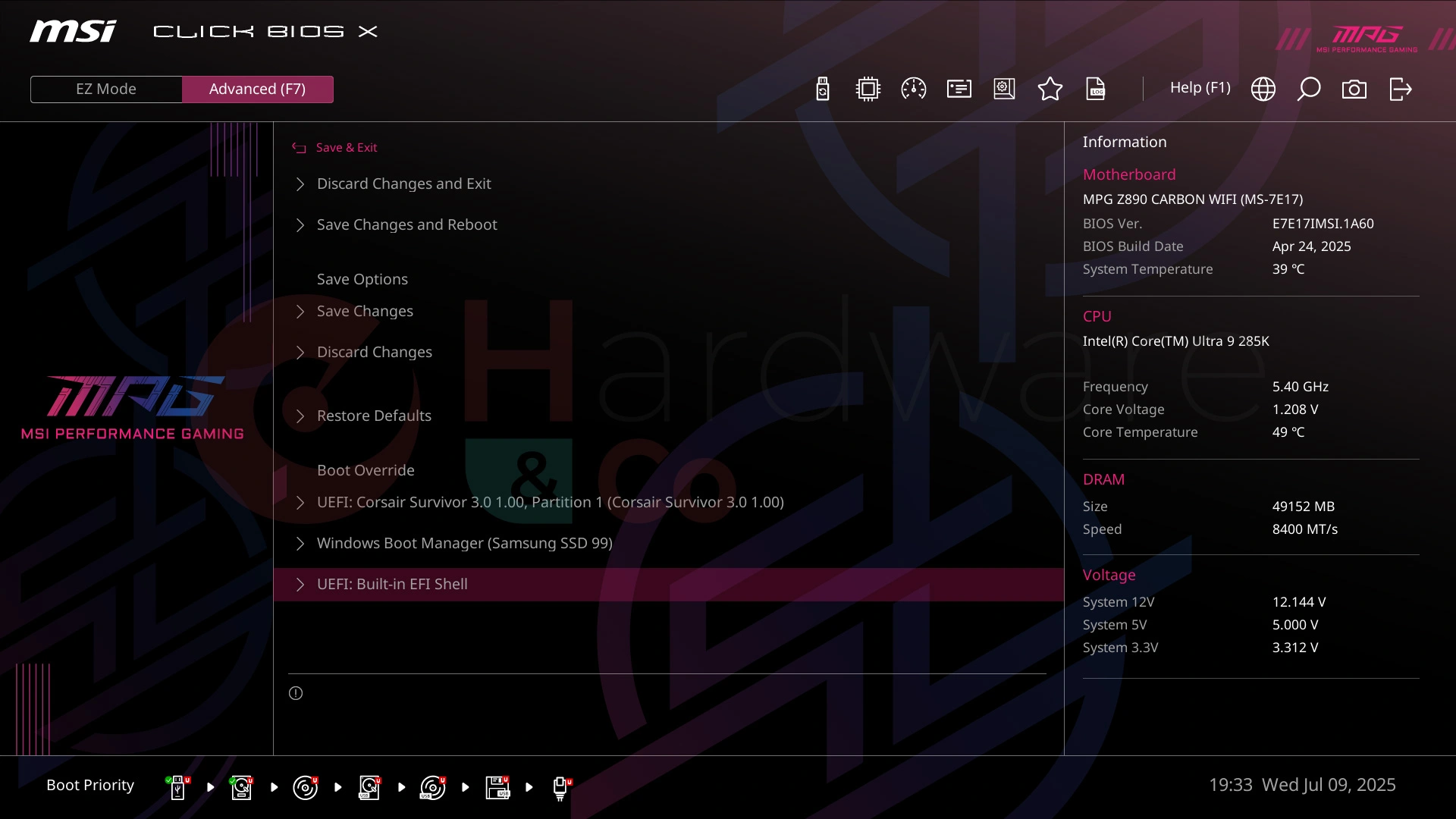Click chevron beside Discard Changes and Exit
1456x819 pixels.
(x=300, y=184)
